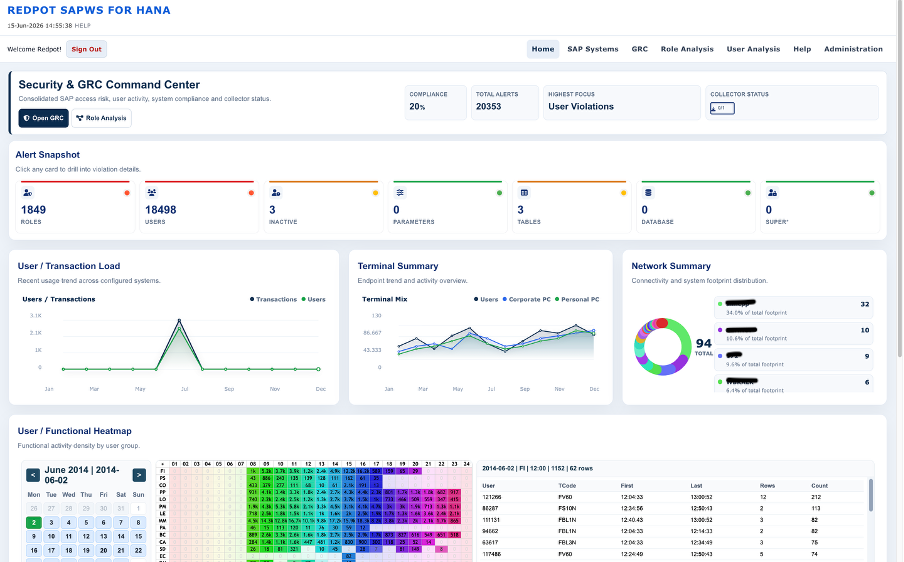904x562 pixels.
Task: Click the Open GRC button
Action: (43, 118)
